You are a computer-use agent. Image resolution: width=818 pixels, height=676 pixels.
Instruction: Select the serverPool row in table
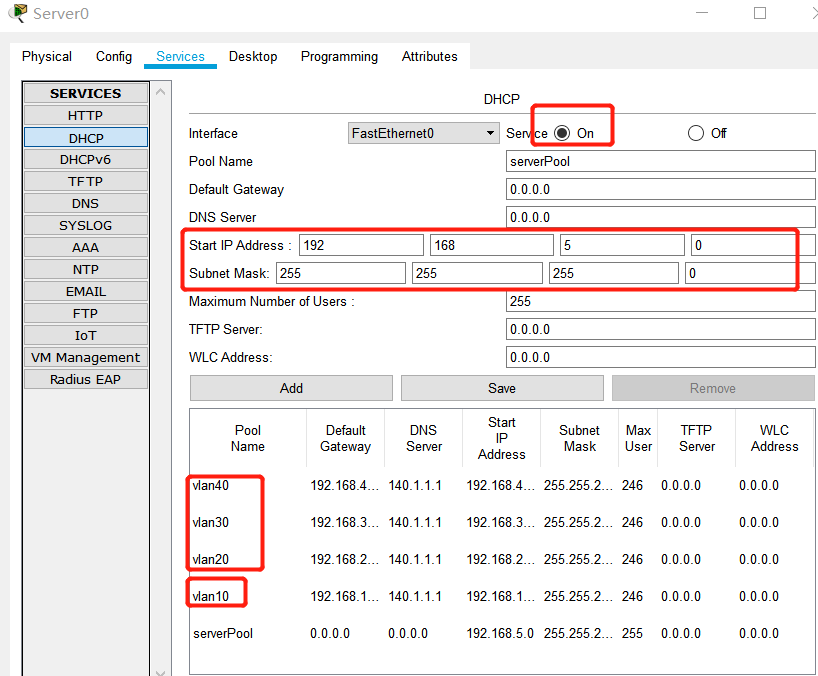[223, 633]
